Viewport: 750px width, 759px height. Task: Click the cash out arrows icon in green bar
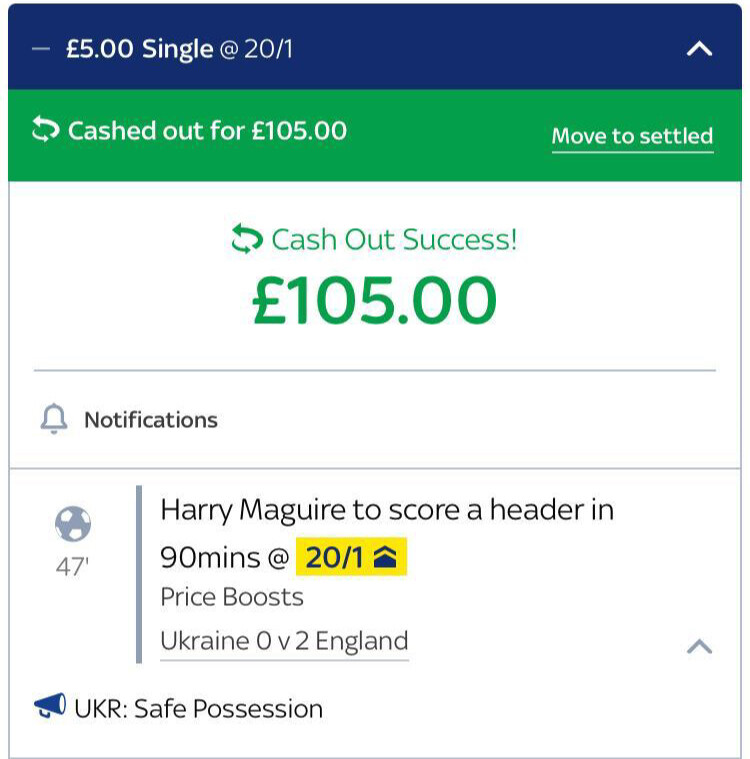click(x=45, y=131)
